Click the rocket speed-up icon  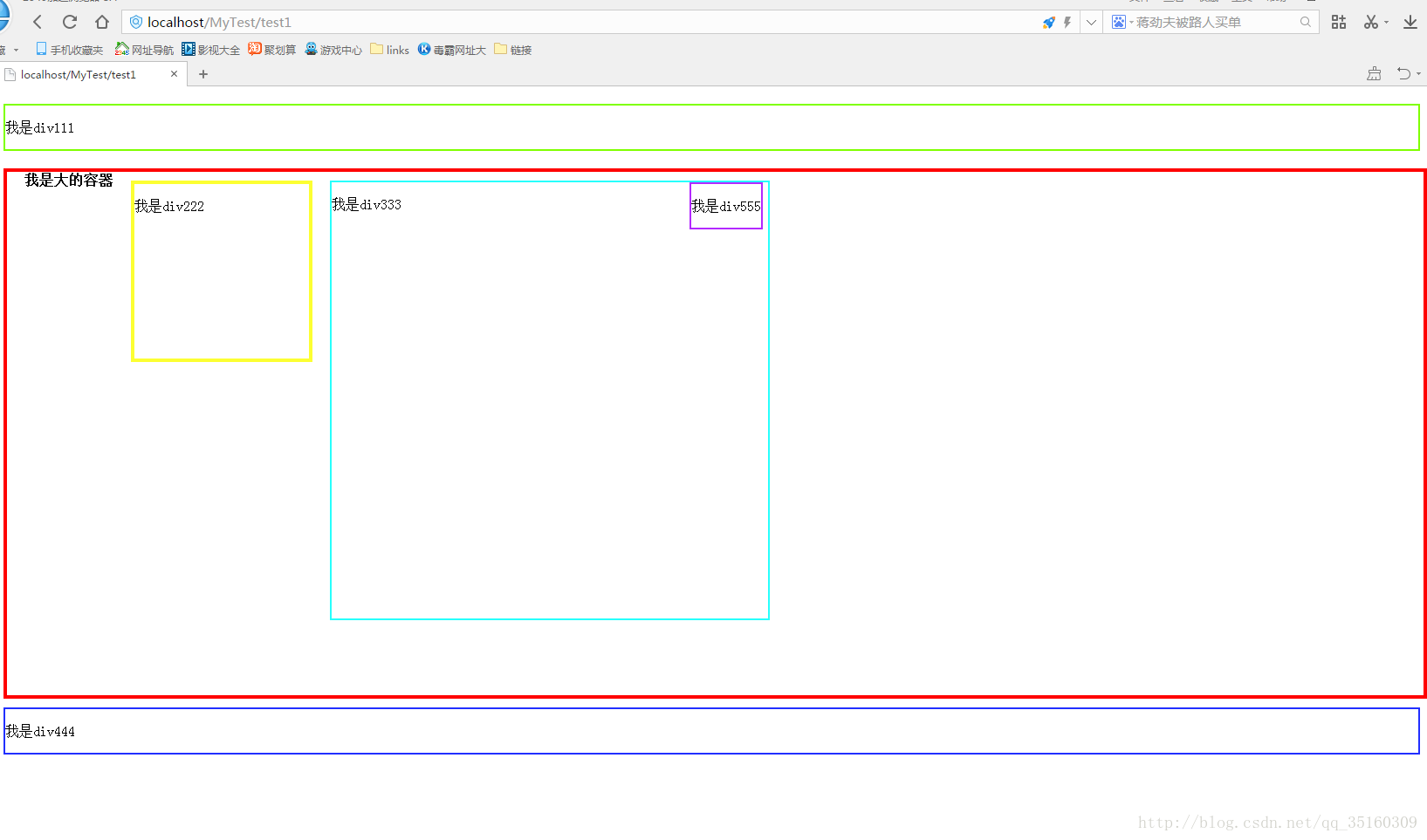coord(1048,22)
